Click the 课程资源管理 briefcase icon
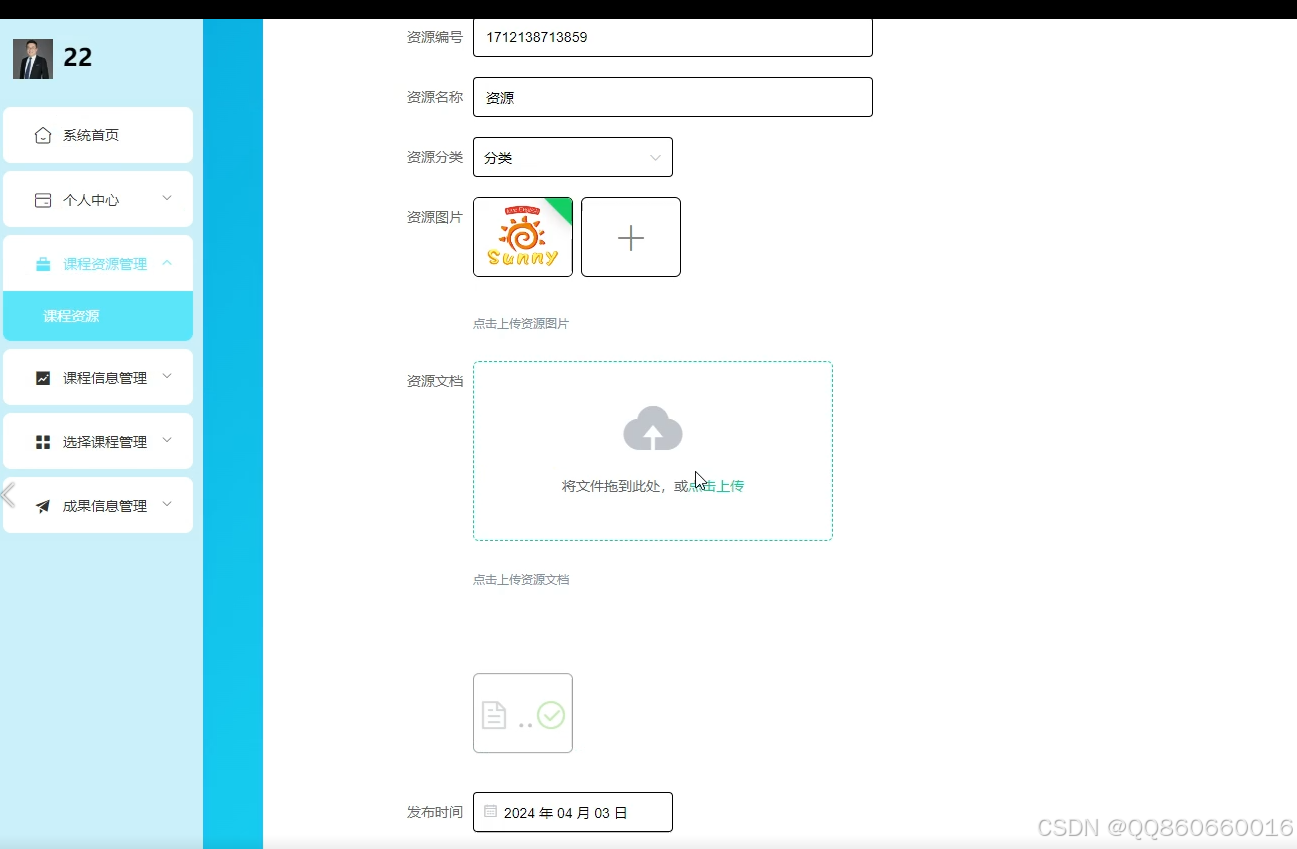The width and height of the screenshot is (1297, 849). [43, 263]
